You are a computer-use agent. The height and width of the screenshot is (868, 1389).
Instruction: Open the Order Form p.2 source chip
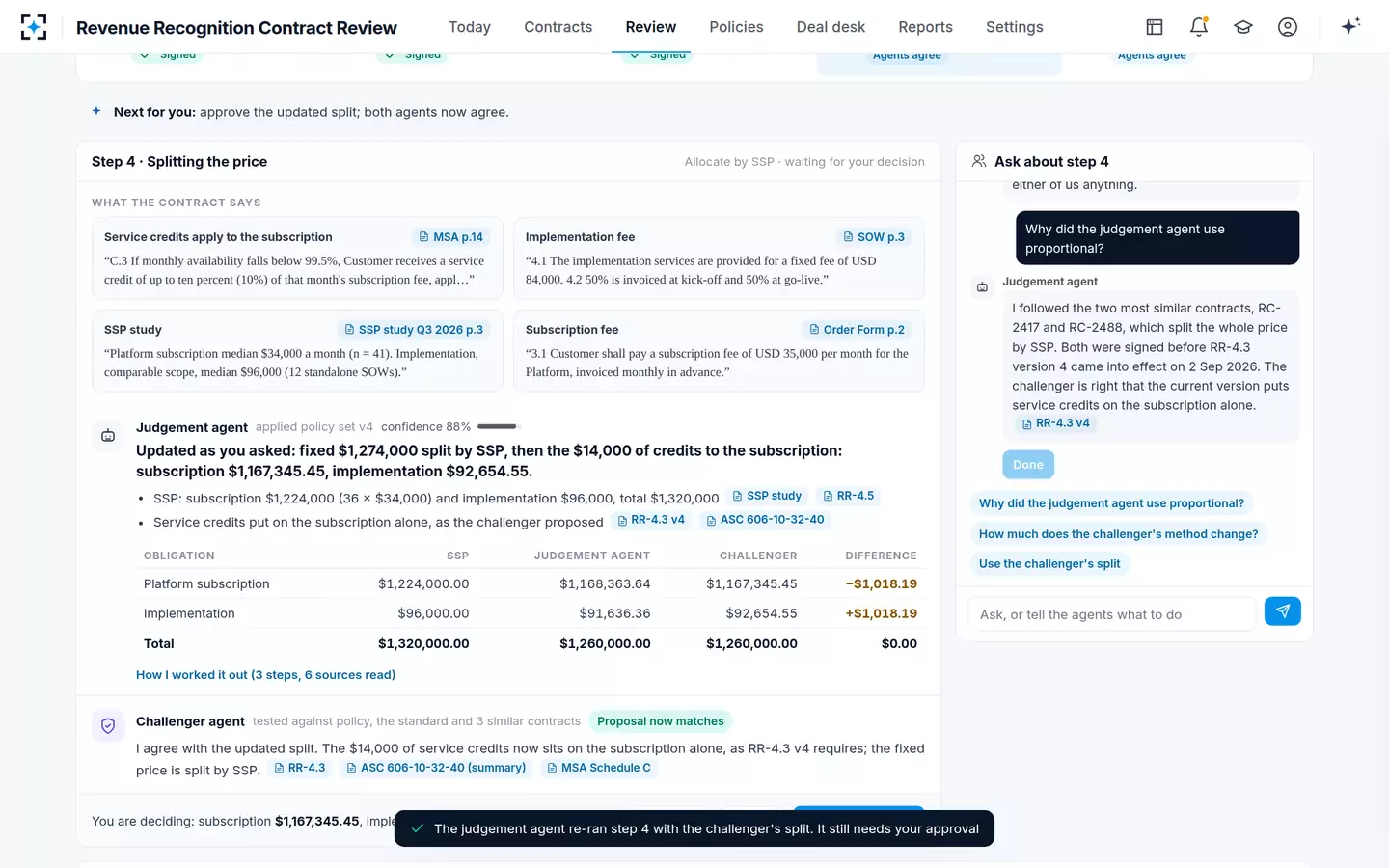coord(857,330)
